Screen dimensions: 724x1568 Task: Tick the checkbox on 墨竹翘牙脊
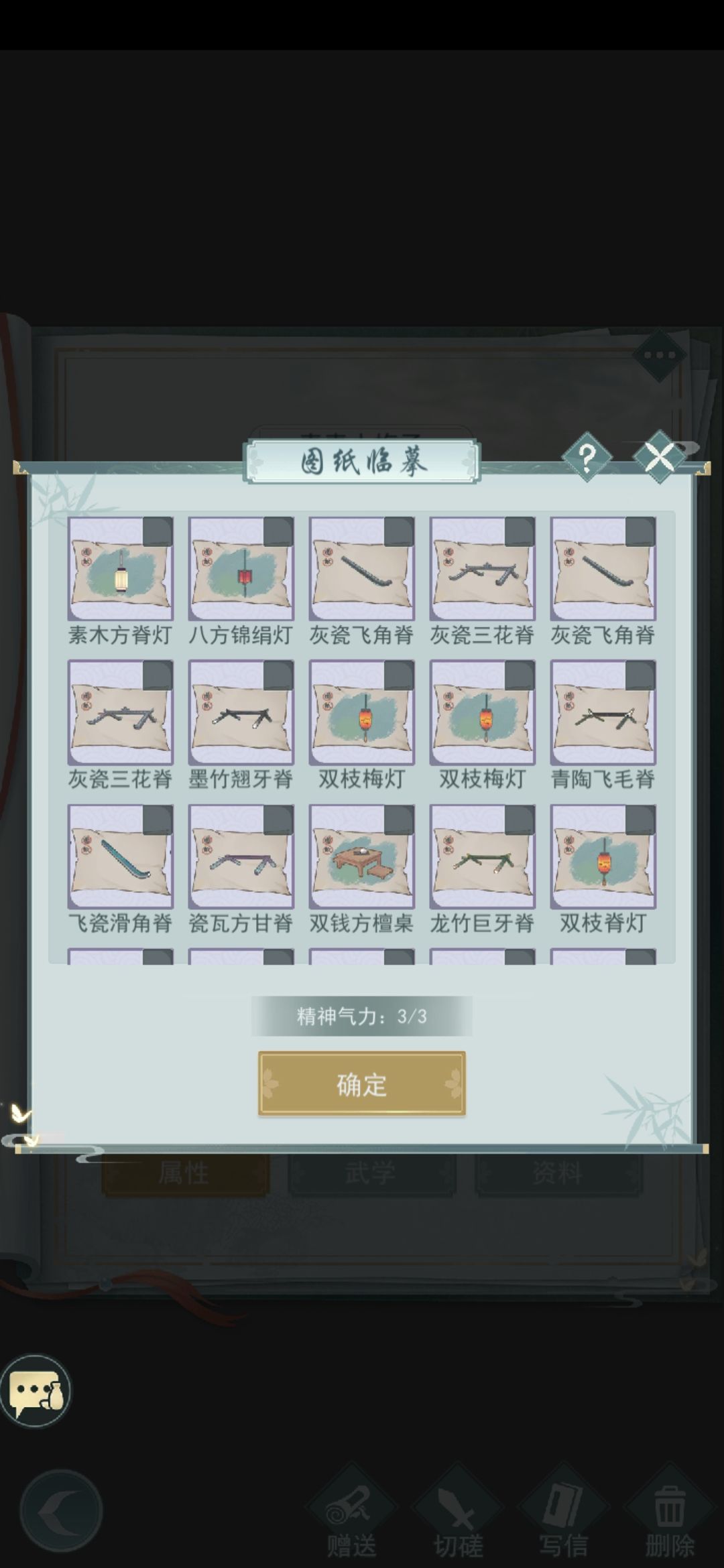click(x=278, y=675)
